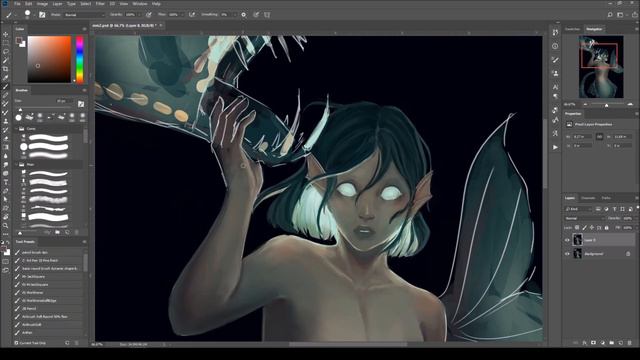640x360 pixels.
Task: Toggle lock transparent pixels icon
Action: 577,228
